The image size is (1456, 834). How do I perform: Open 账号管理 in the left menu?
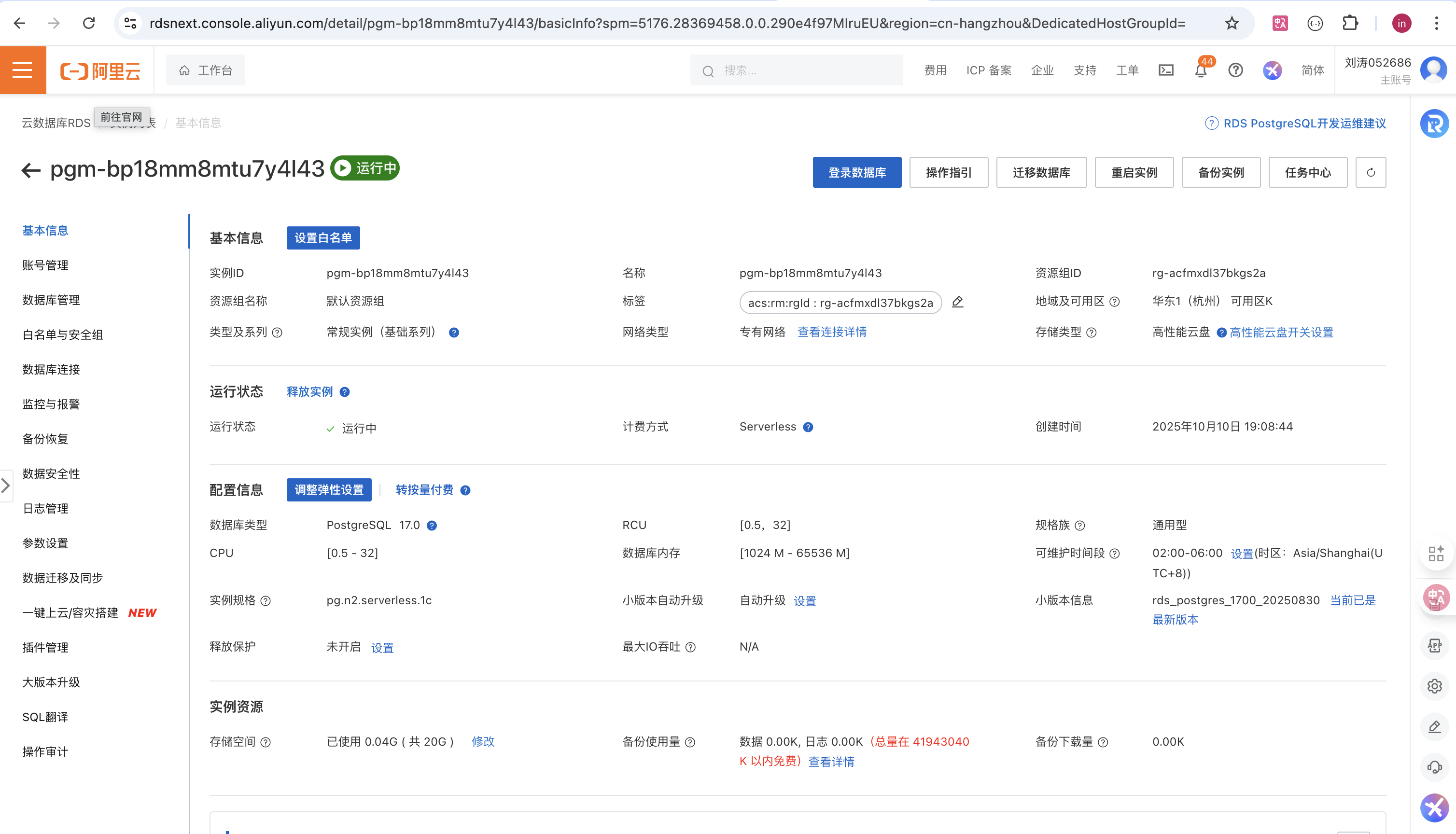[45, 265]
